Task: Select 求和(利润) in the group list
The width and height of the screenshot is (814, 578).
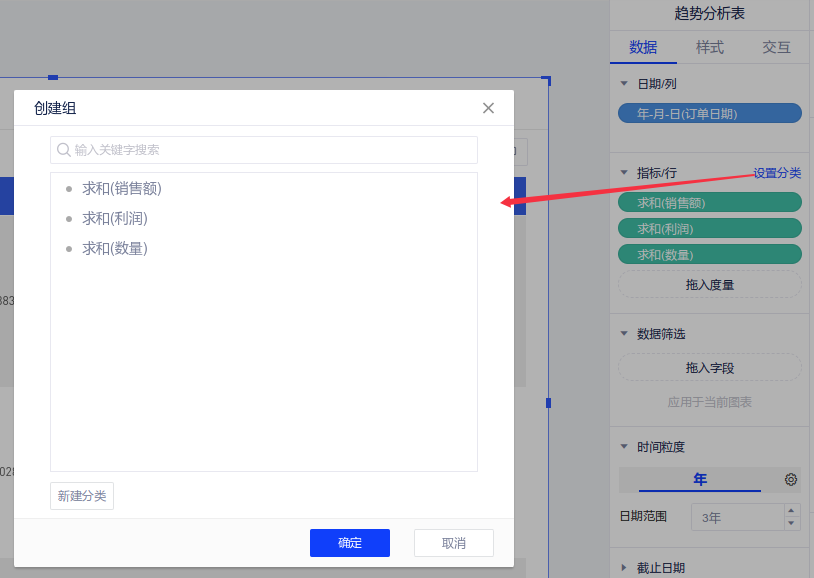Action: [114, 218]
